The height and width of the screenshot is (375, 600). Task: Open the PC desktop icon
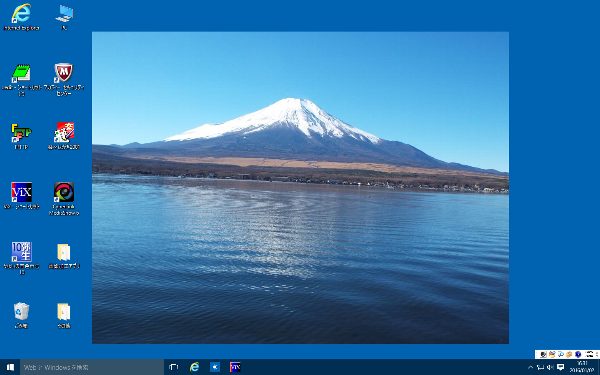(64, 17)
